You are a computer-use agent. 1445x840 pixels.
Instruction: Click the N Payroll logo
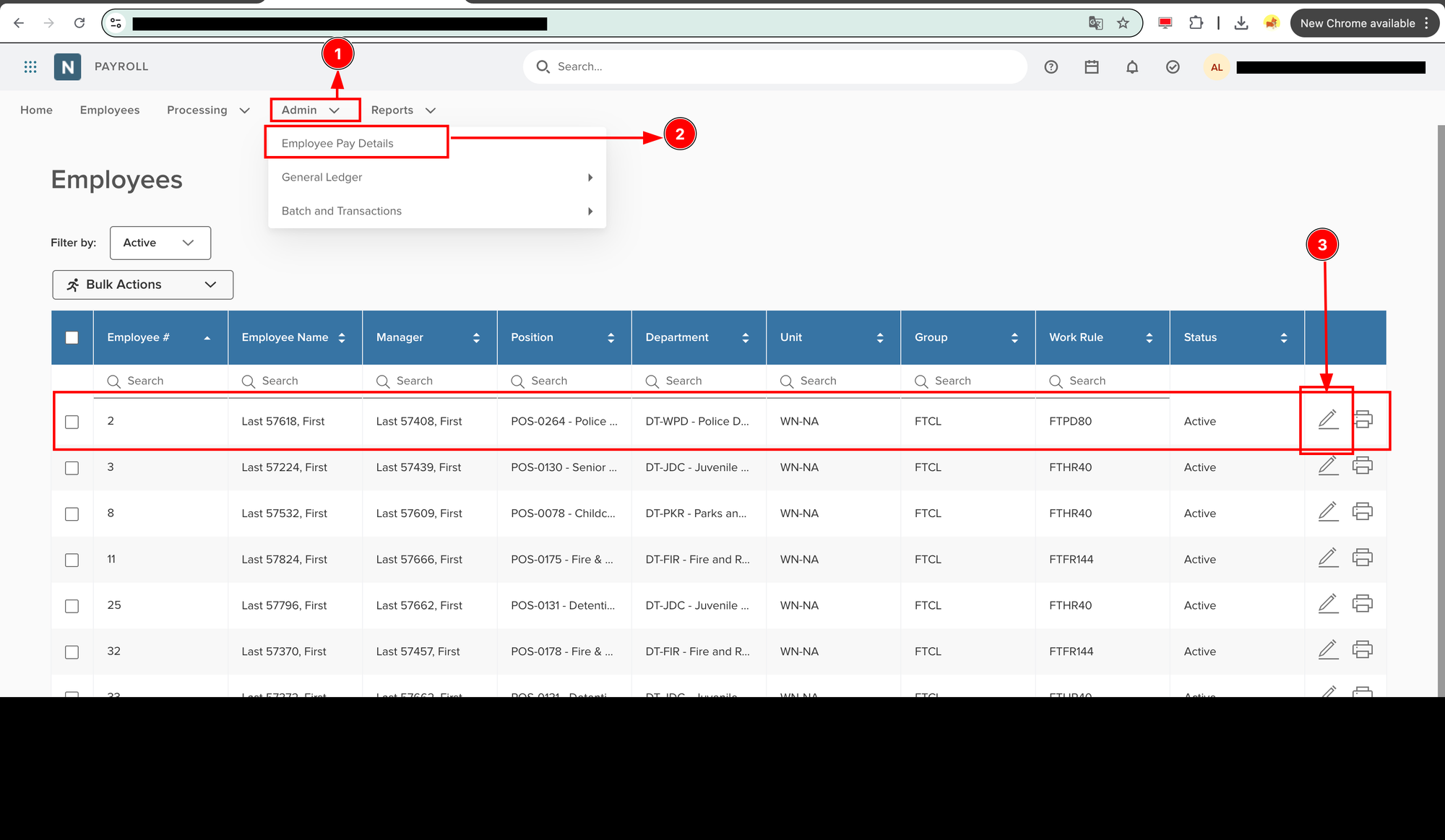67,66
